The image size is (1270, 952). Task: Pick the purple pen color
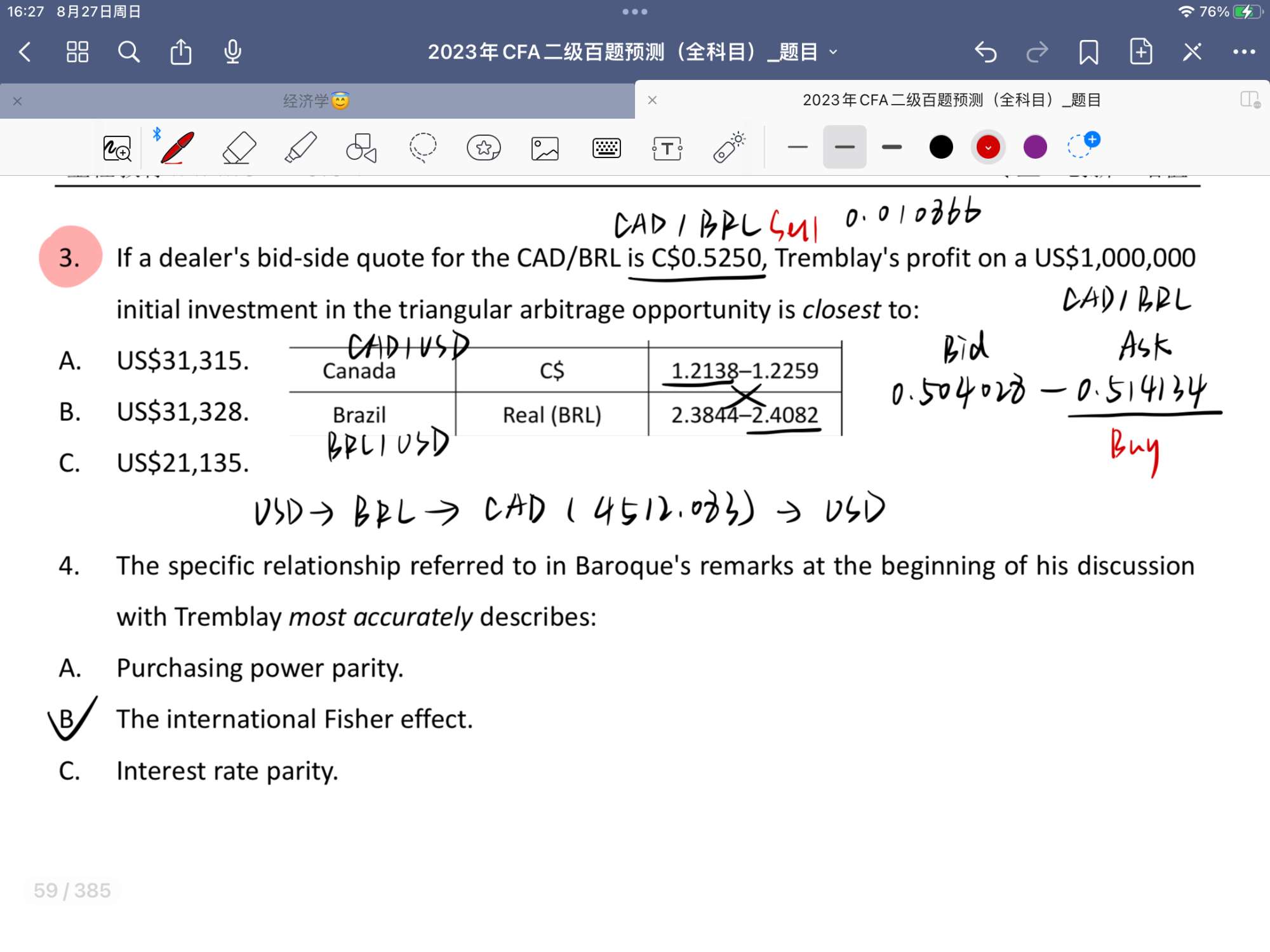[1035, 147]
